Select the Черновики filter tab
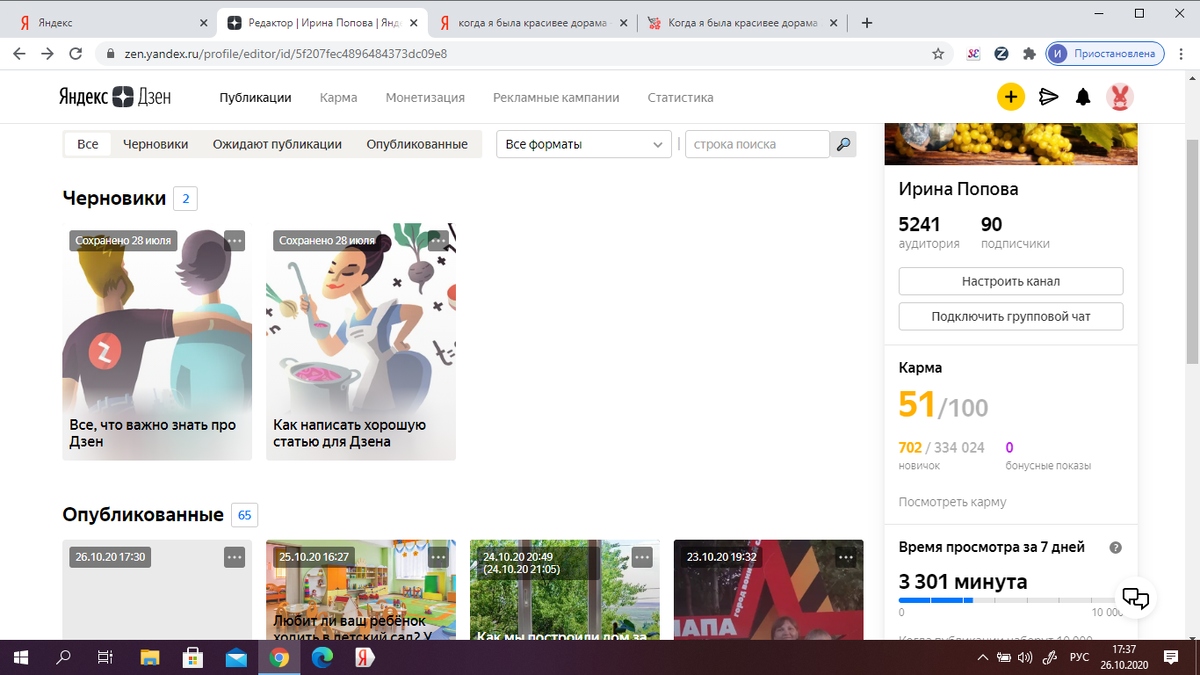Viewport: 1200px width, 675px height. [x=155, y=144]
